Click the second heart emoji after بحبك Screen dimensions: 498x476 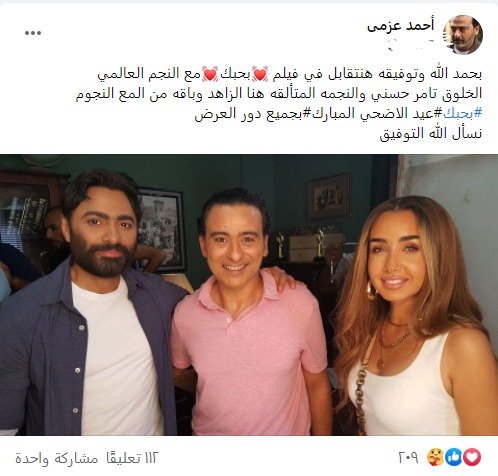(x=210, y=74)
